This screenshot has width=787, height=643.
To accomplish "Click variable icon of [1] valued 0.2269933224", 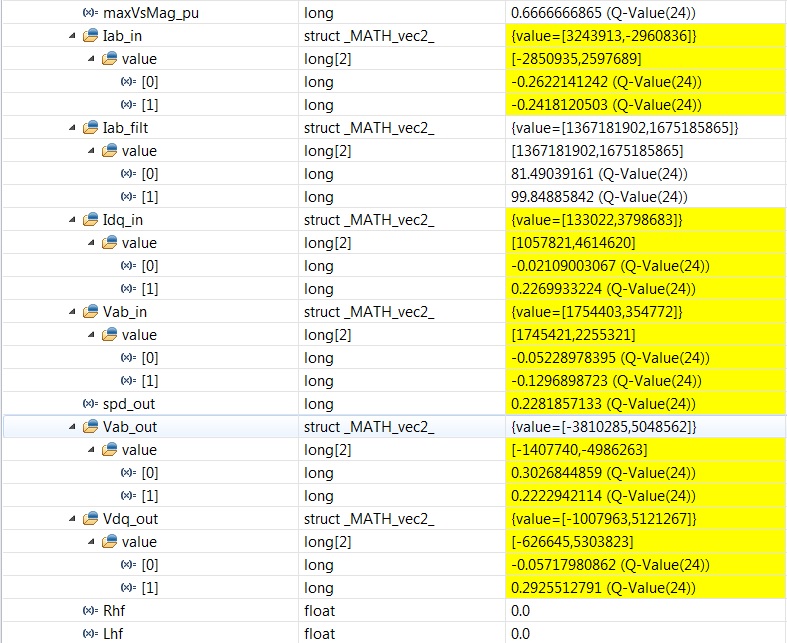I will pyautogui.click(x=128, y=289).
